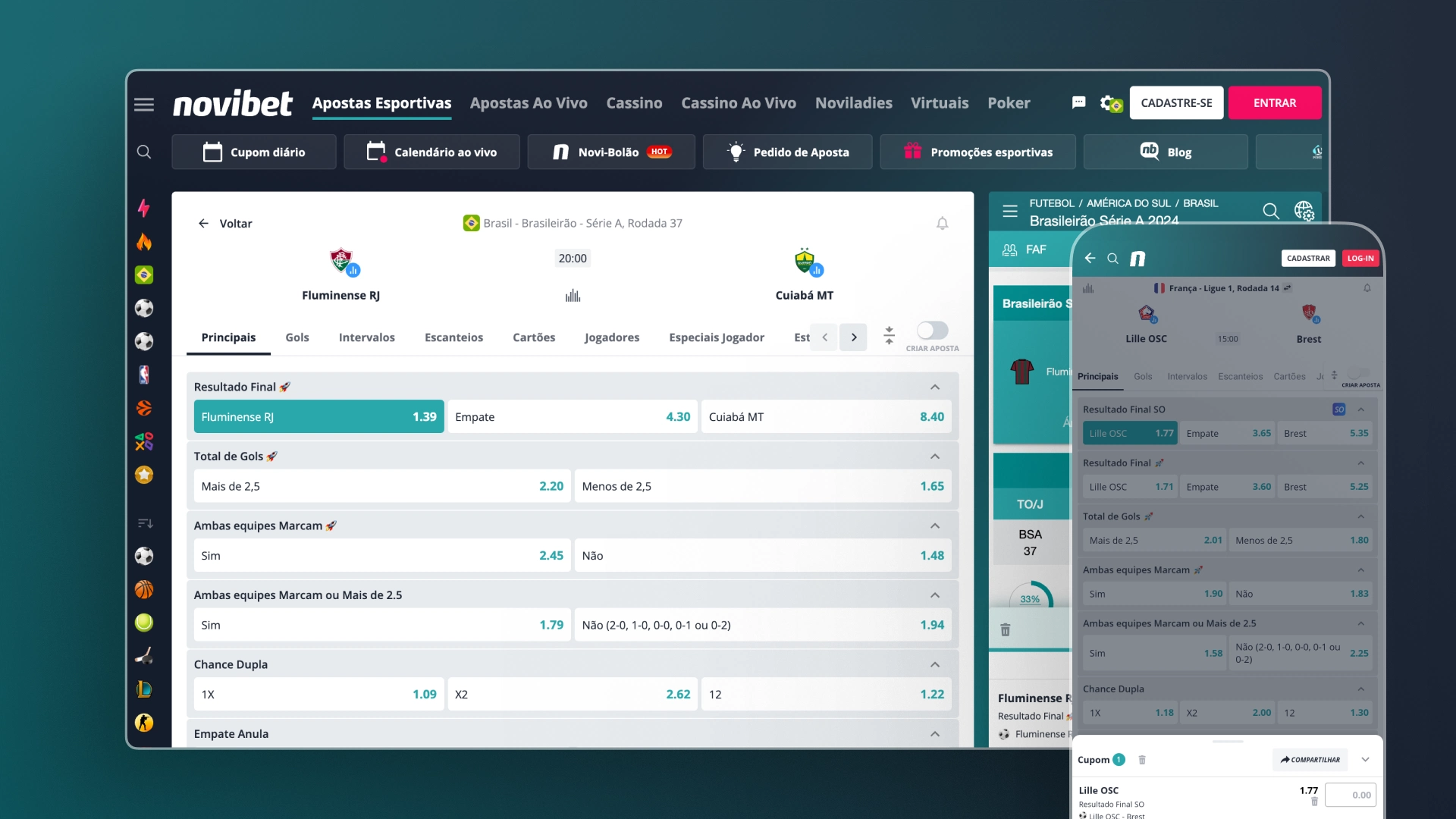This screenshot has width=1456, height=819.
Task: Click the notification bell for Fluminense match
Action: (x=942, y=223)
